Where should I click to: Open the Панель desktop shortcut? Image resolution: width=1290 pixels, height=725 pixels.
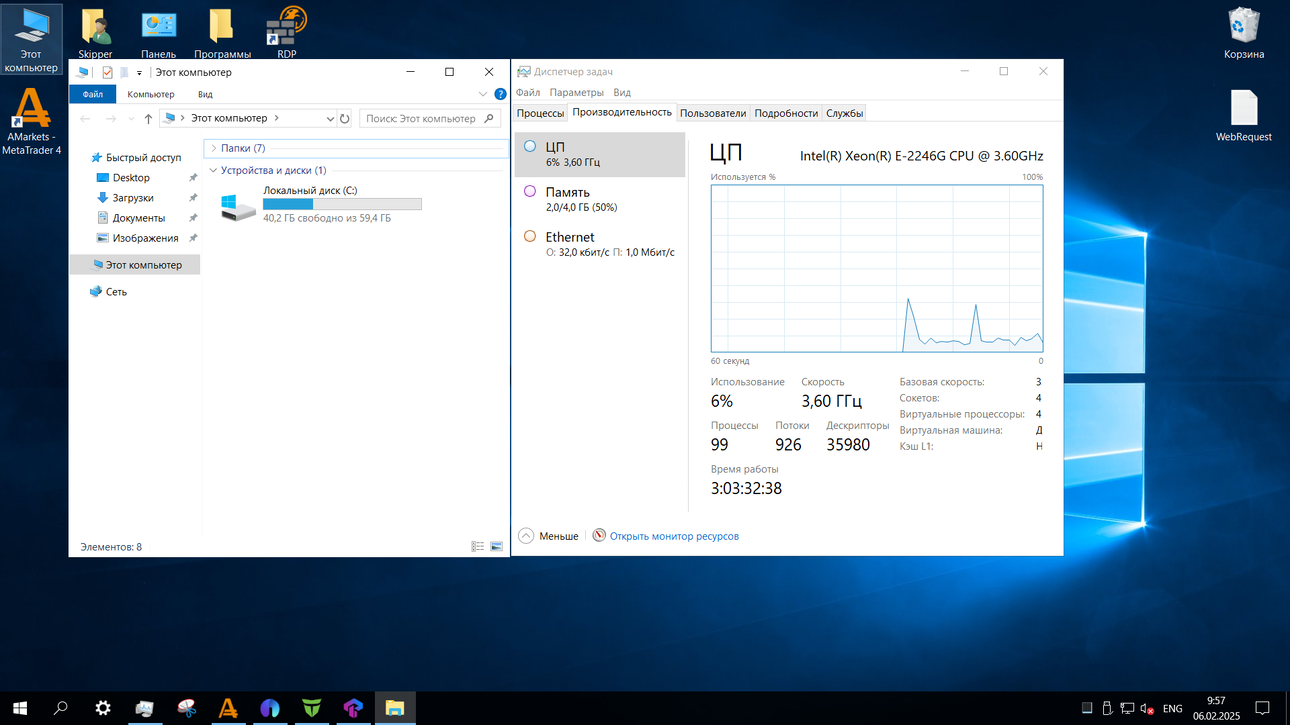(159, 34)
